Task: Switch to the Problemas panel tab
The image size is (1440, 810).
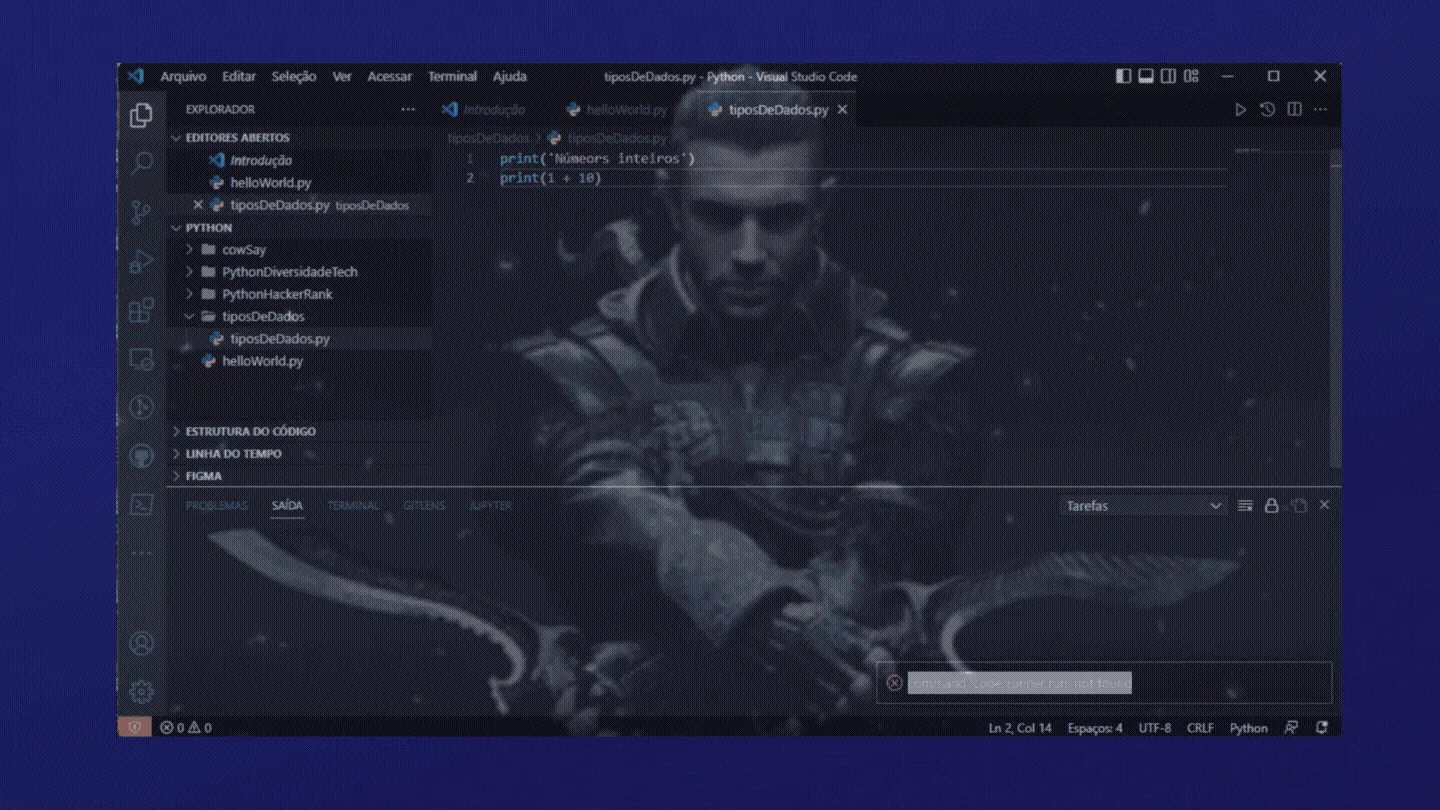Action: click(x=216, y=506)
